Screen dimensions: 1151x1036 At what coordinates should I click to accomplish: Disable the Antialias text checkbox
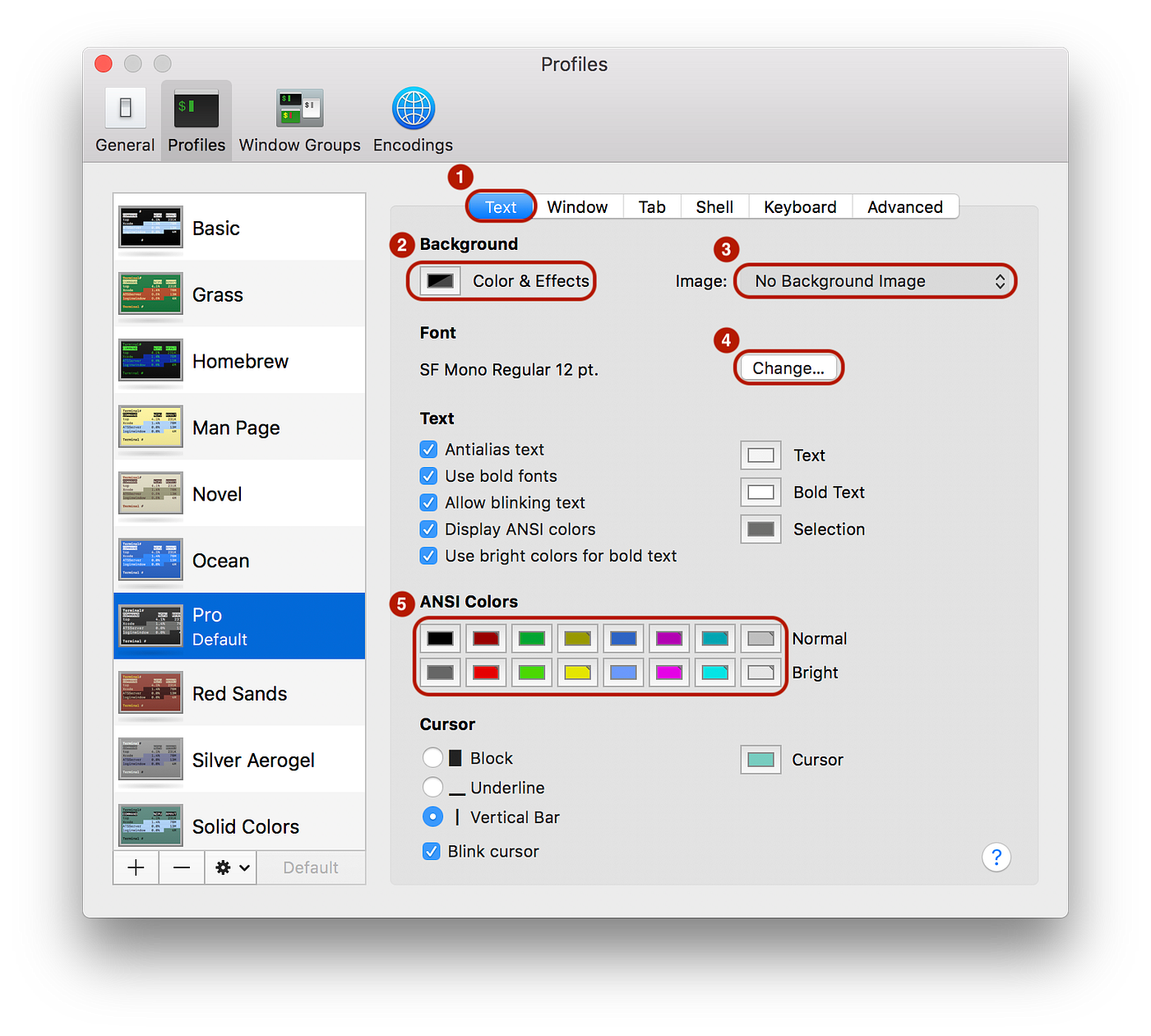[x=428, y=449]
